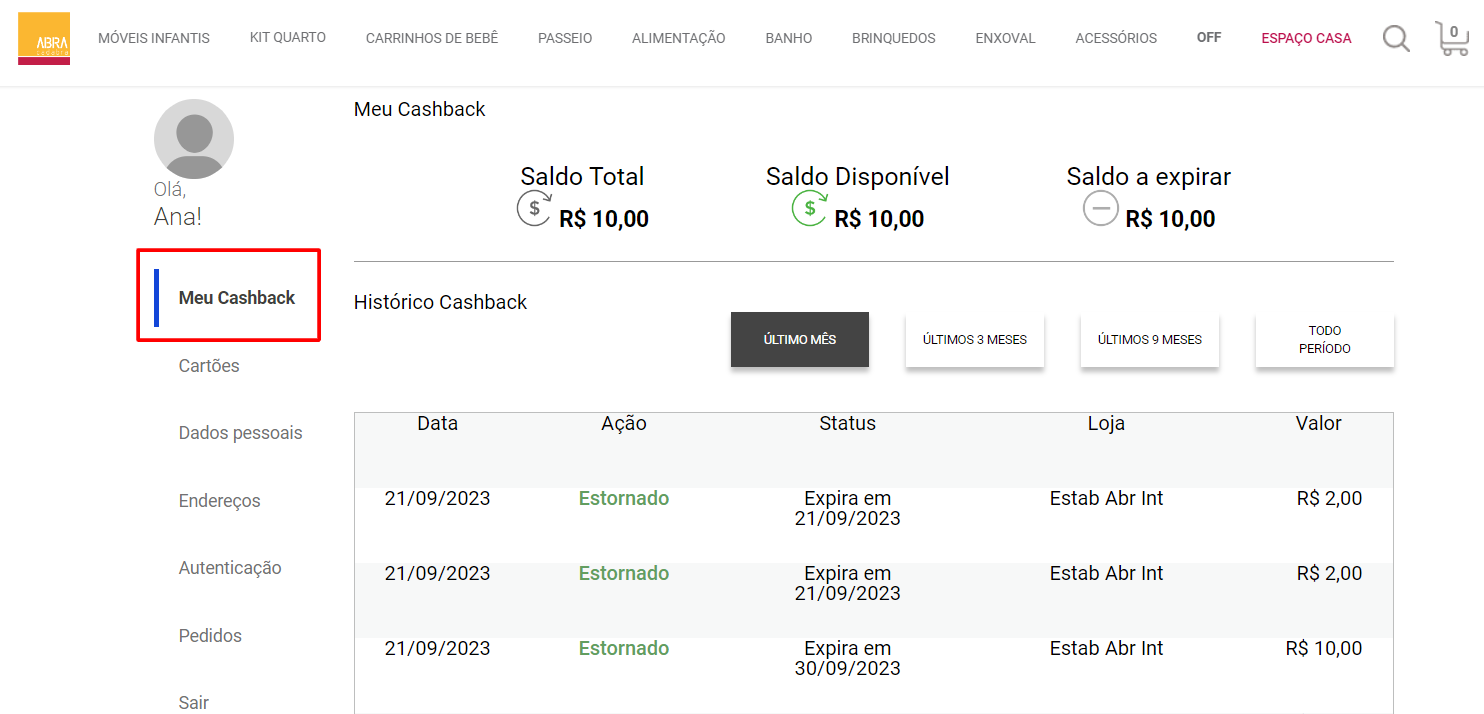Click the Saldo Total dollar icon

tap(533, 208)
